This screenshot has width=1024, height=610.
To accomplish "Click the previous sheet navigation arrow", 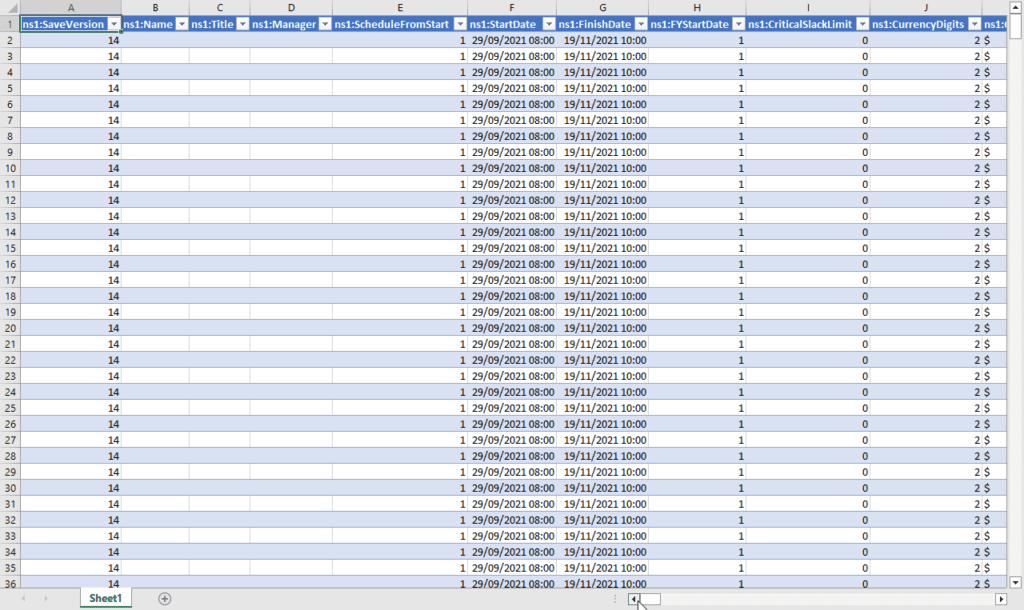I will point(23,597).
